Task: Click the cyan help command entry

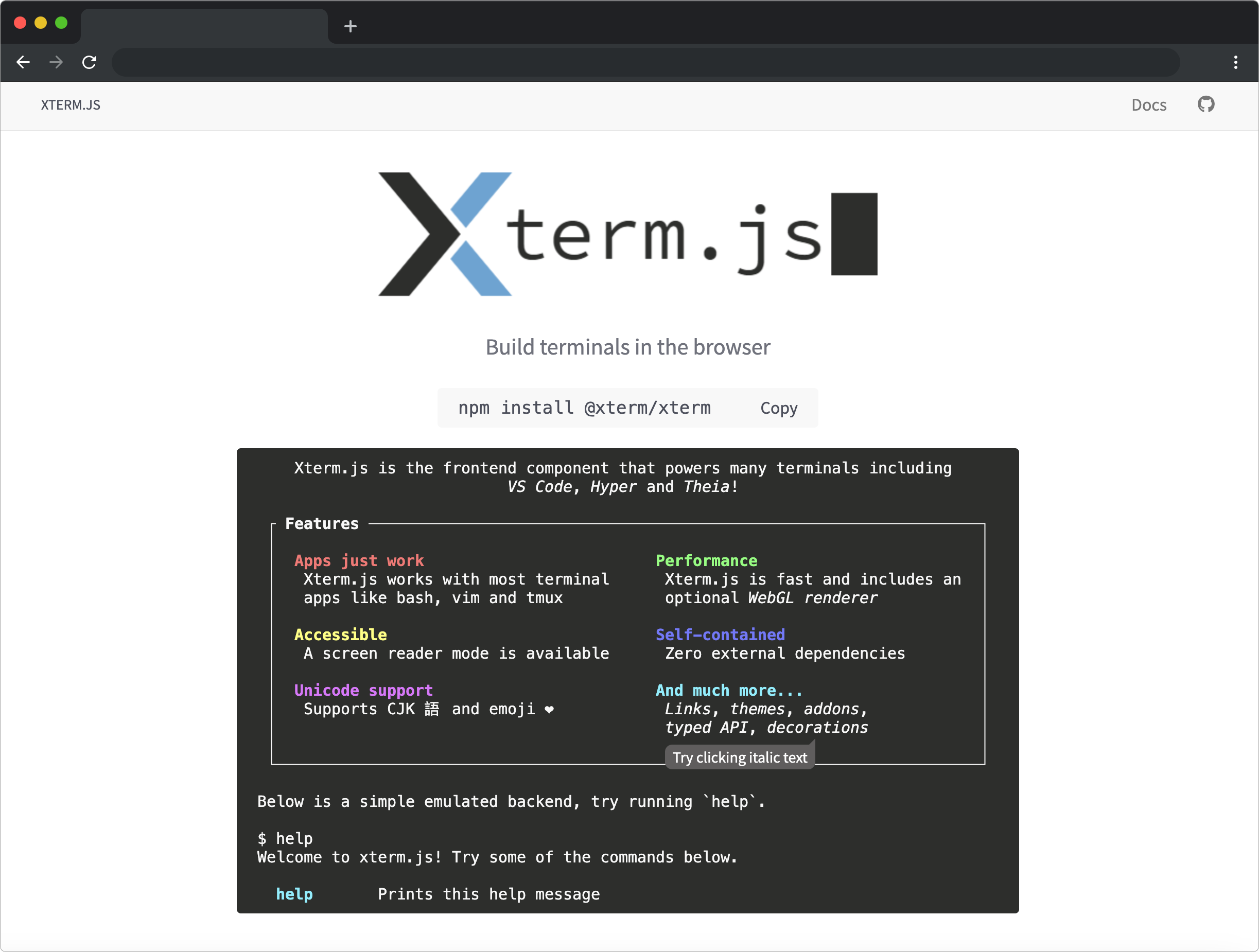Action: pos(294,894)
